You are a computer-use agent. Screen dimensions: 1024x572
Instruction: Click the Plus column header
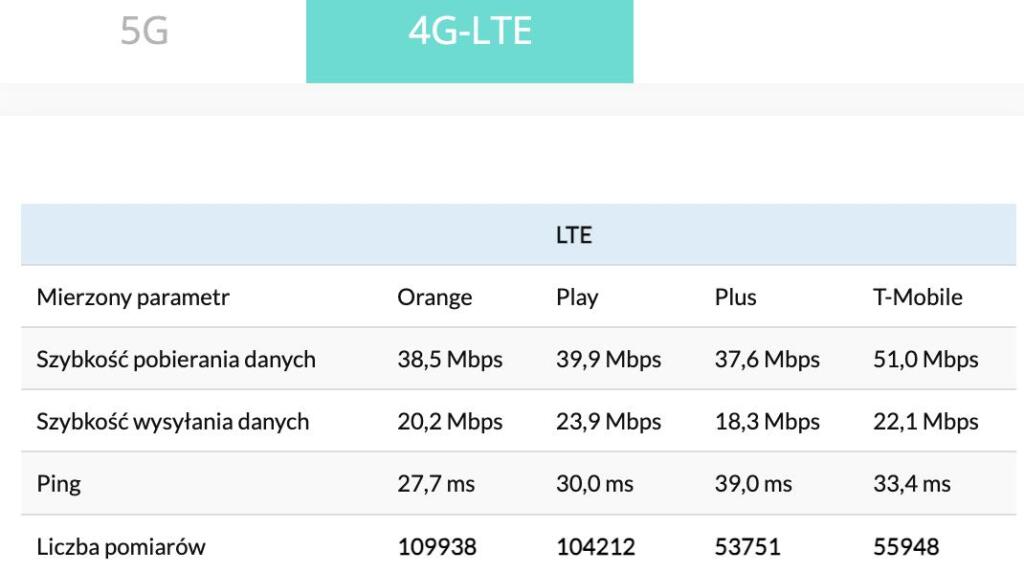(x=735, y=297)
